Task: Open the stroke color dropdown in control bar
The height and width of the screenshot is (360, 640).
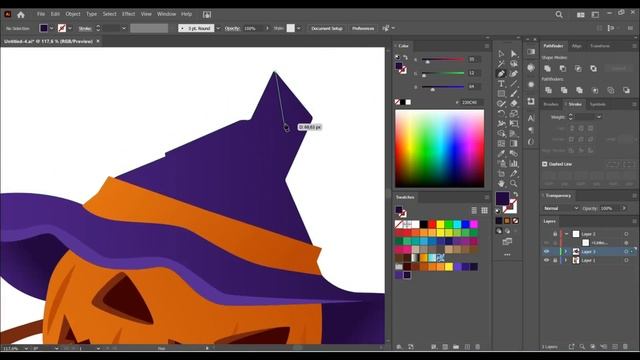Action: coord(70,28)
